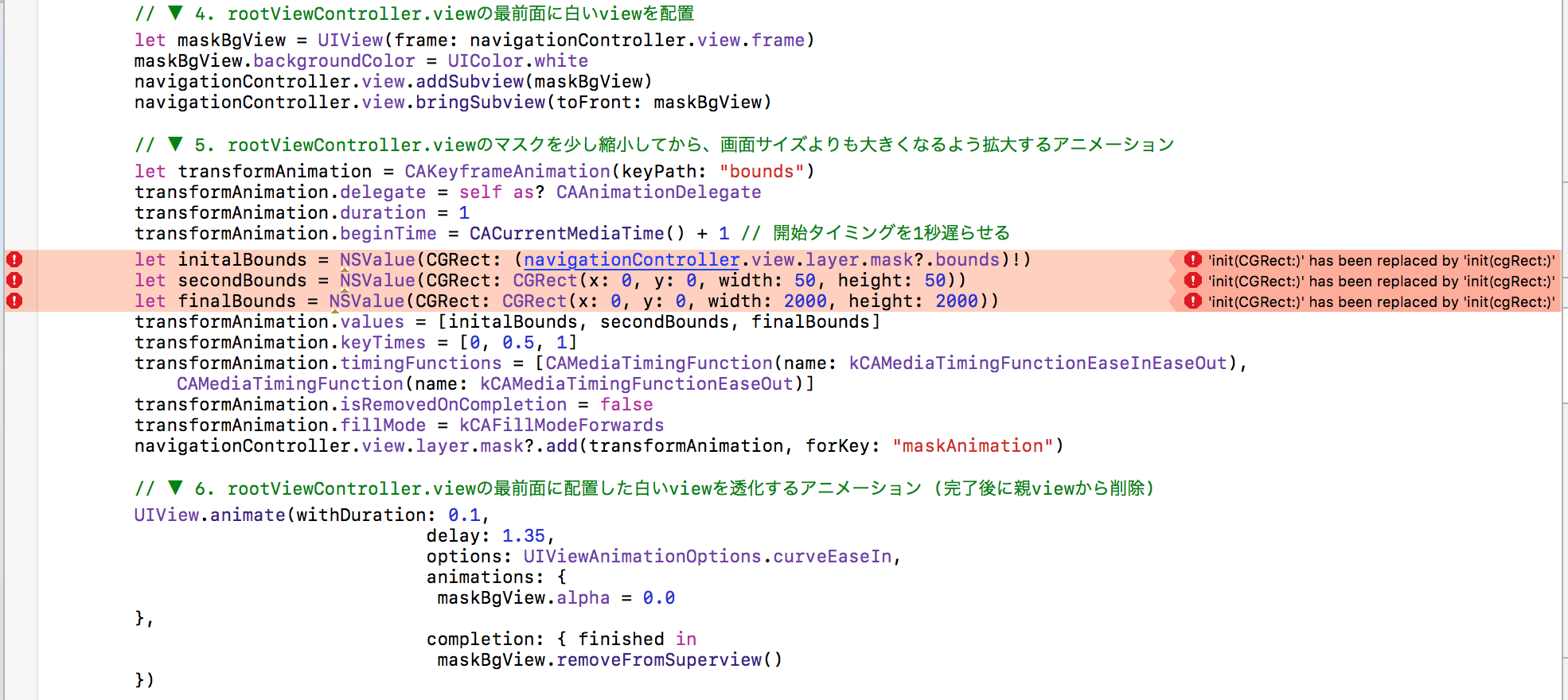Click gutter error icon on secondBounds line
Image resolution: width=1568 pixels, height=700 pixels.
pyautogui.click(x=14, y=280)
